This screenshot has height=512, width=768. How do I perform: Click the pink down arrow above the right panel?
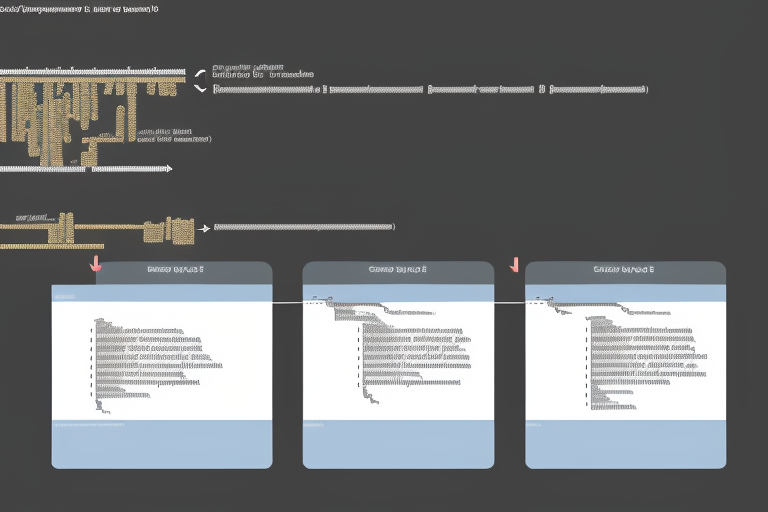click(x=515, y=264)
